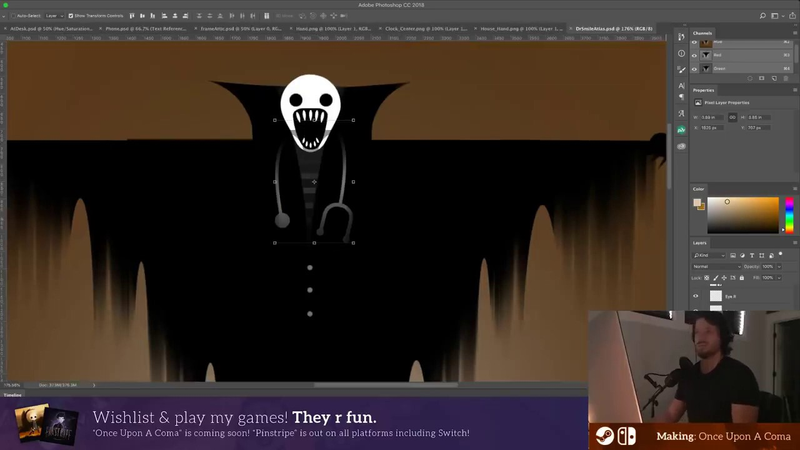Click the search icon in the top right
The height and width of the screenshot is (450, 800).
(x=762, y=16)
